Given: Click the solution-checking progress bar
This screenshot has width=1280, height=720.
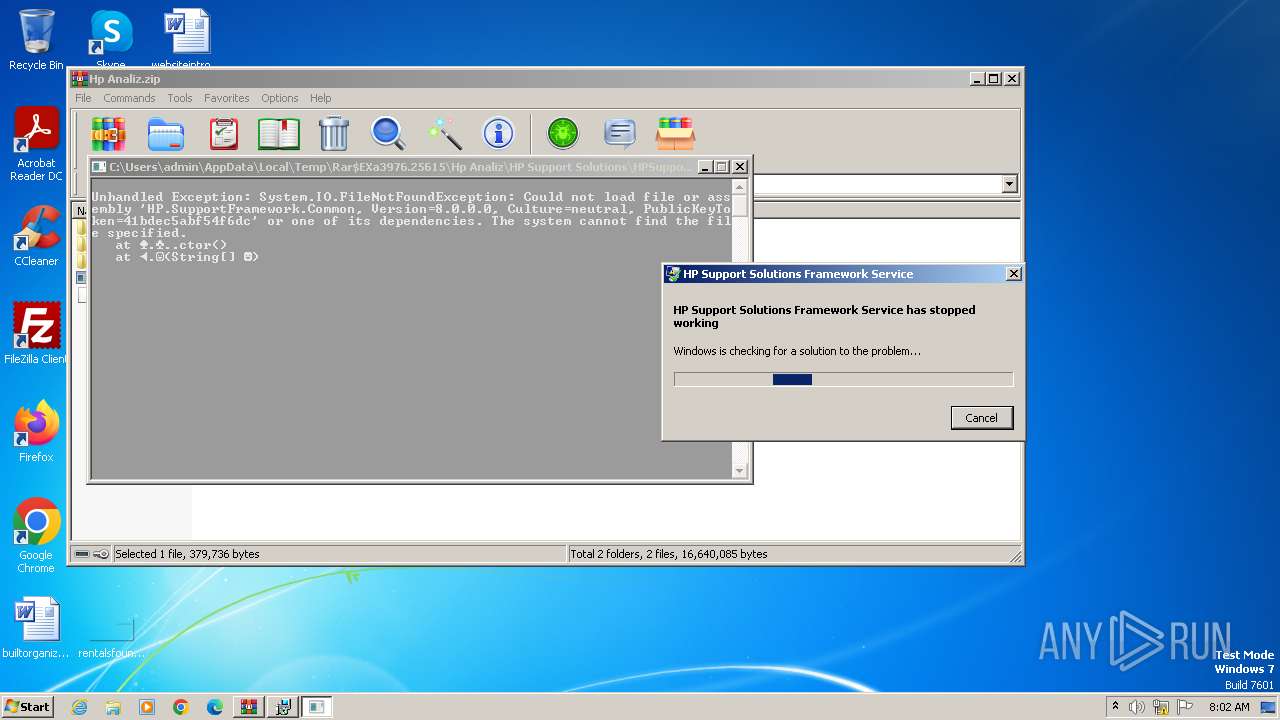Looking at the screenshot, I should [843, 379].
